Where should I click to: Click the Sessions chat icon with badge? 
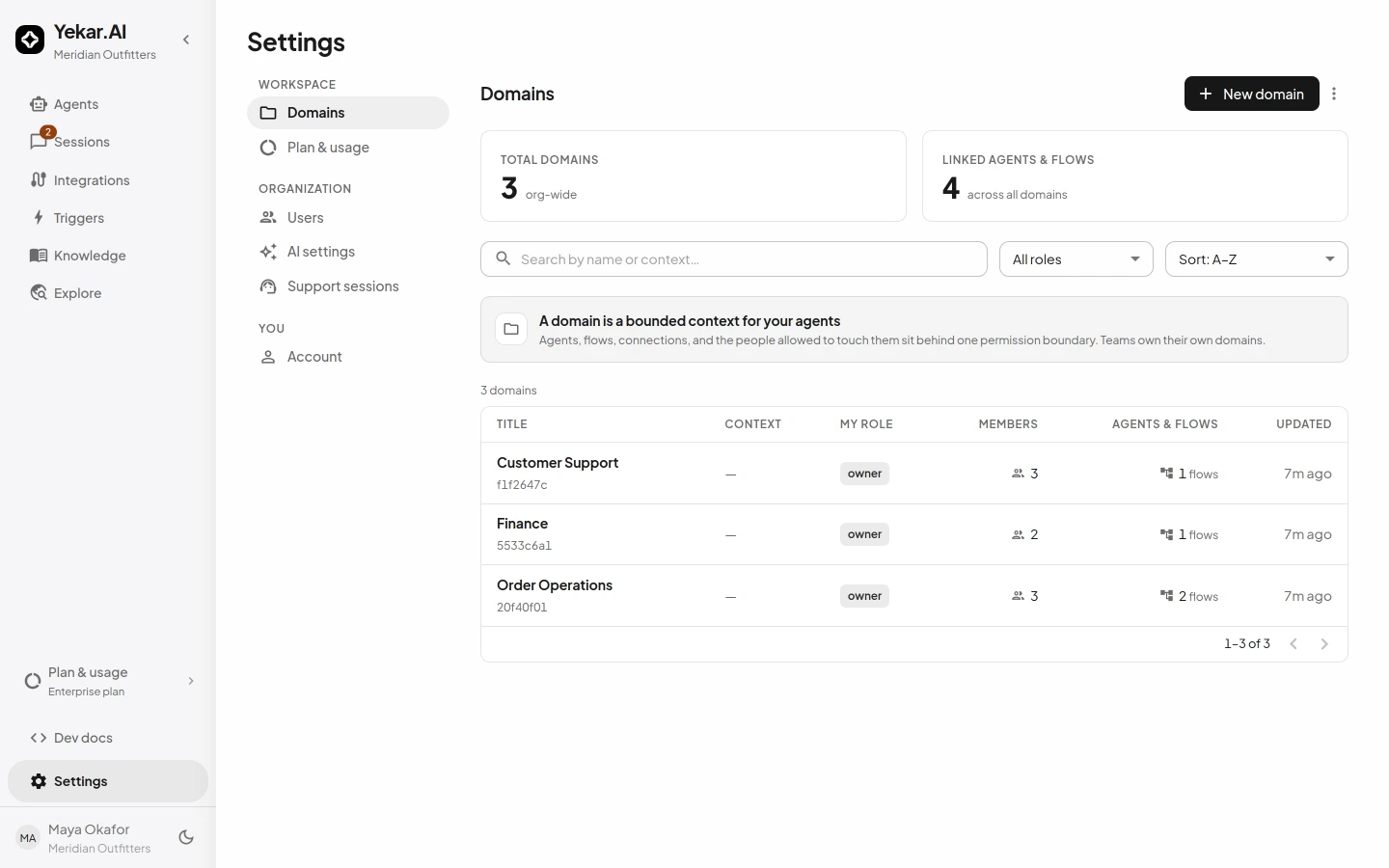click(x=39, y=142)
